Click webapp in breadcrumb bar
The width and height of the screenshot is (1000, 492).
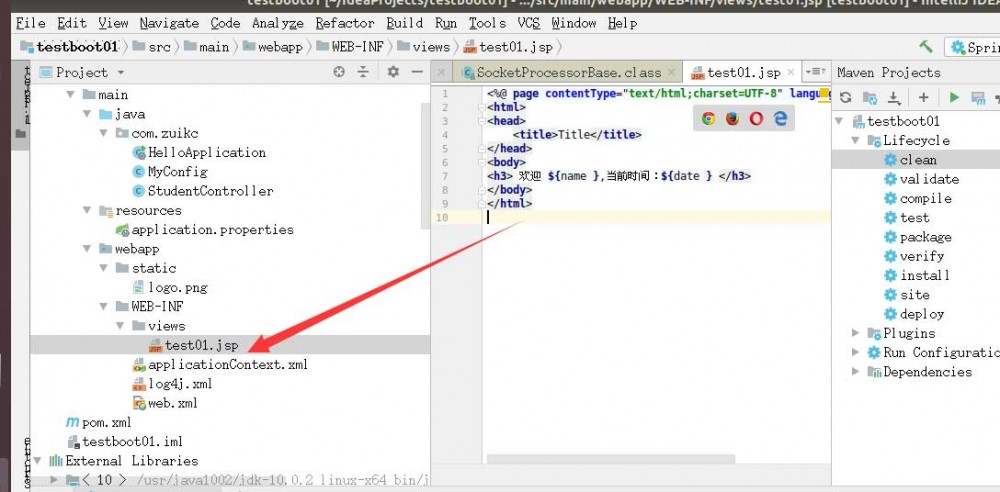pos(280,47)
